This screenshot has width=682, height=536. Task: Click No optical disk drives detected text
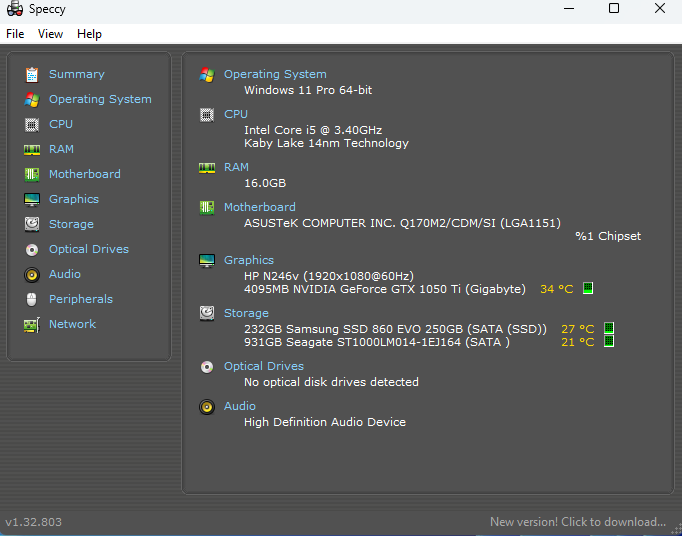(331, 382)
